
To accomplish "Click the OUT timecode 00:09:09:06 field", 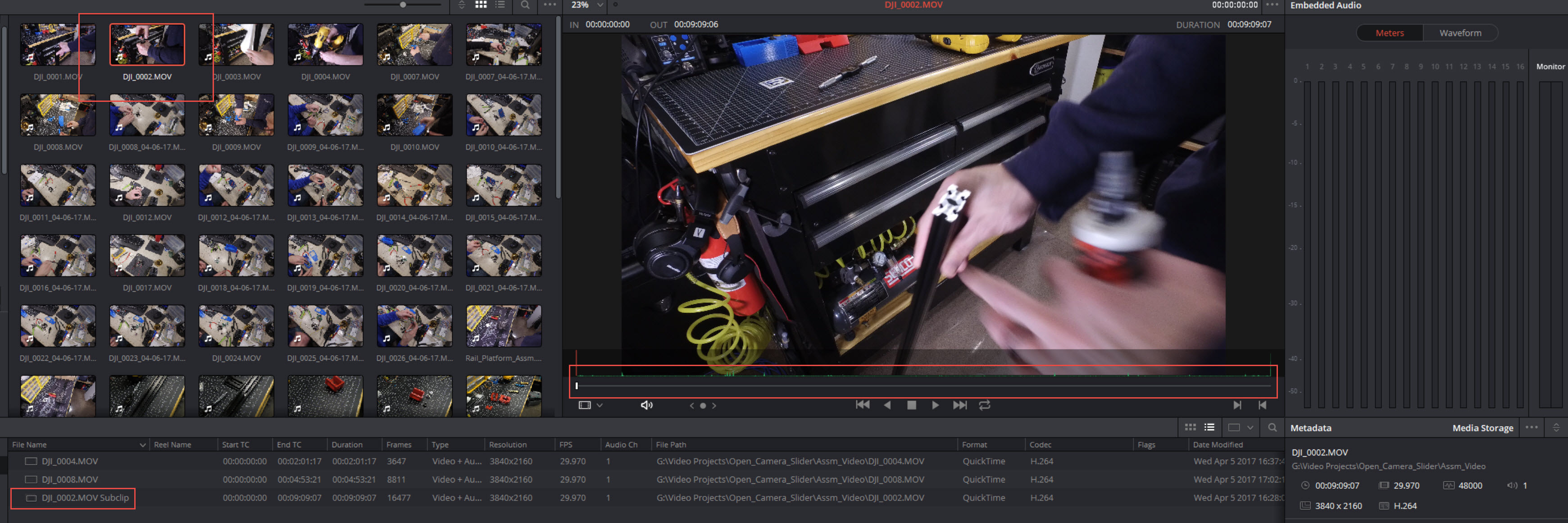I will [696, 24].
